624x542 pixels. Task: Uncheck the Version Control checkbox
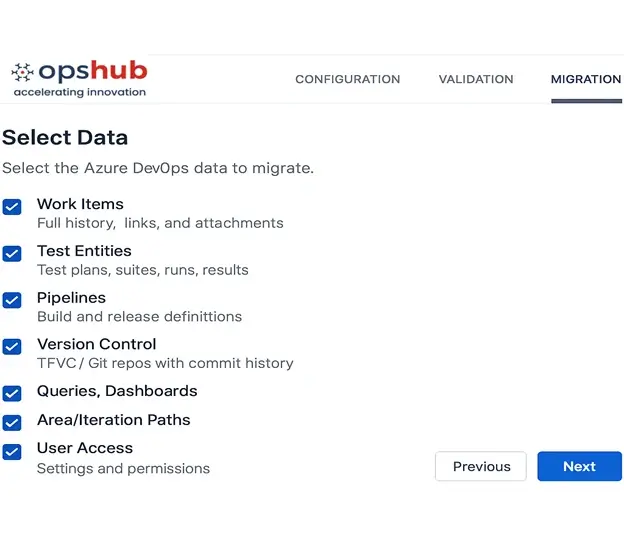(x=12, y=347)
